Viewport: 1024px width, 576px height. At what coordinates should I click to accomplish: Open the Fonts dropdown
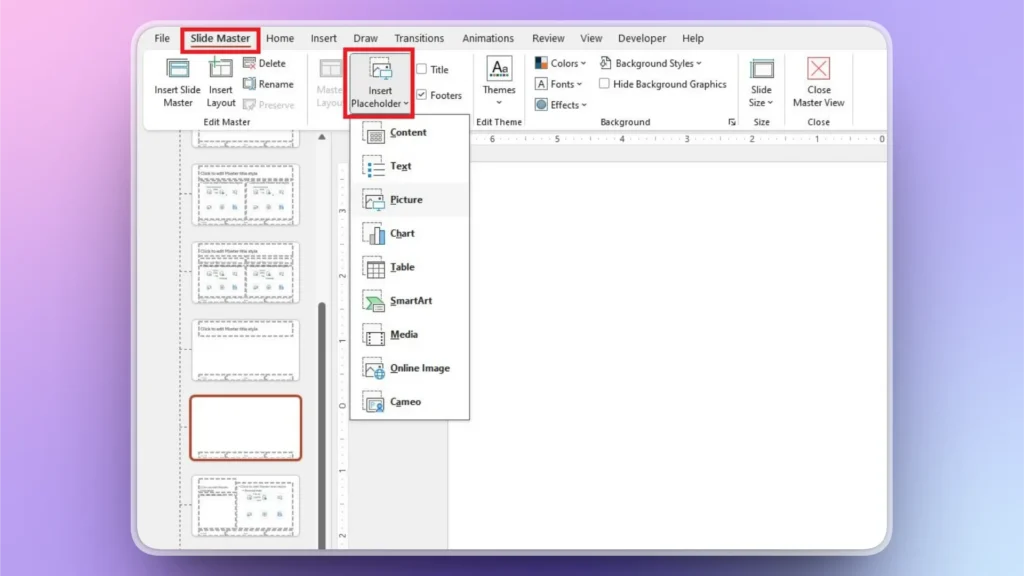tap(558, 84)
